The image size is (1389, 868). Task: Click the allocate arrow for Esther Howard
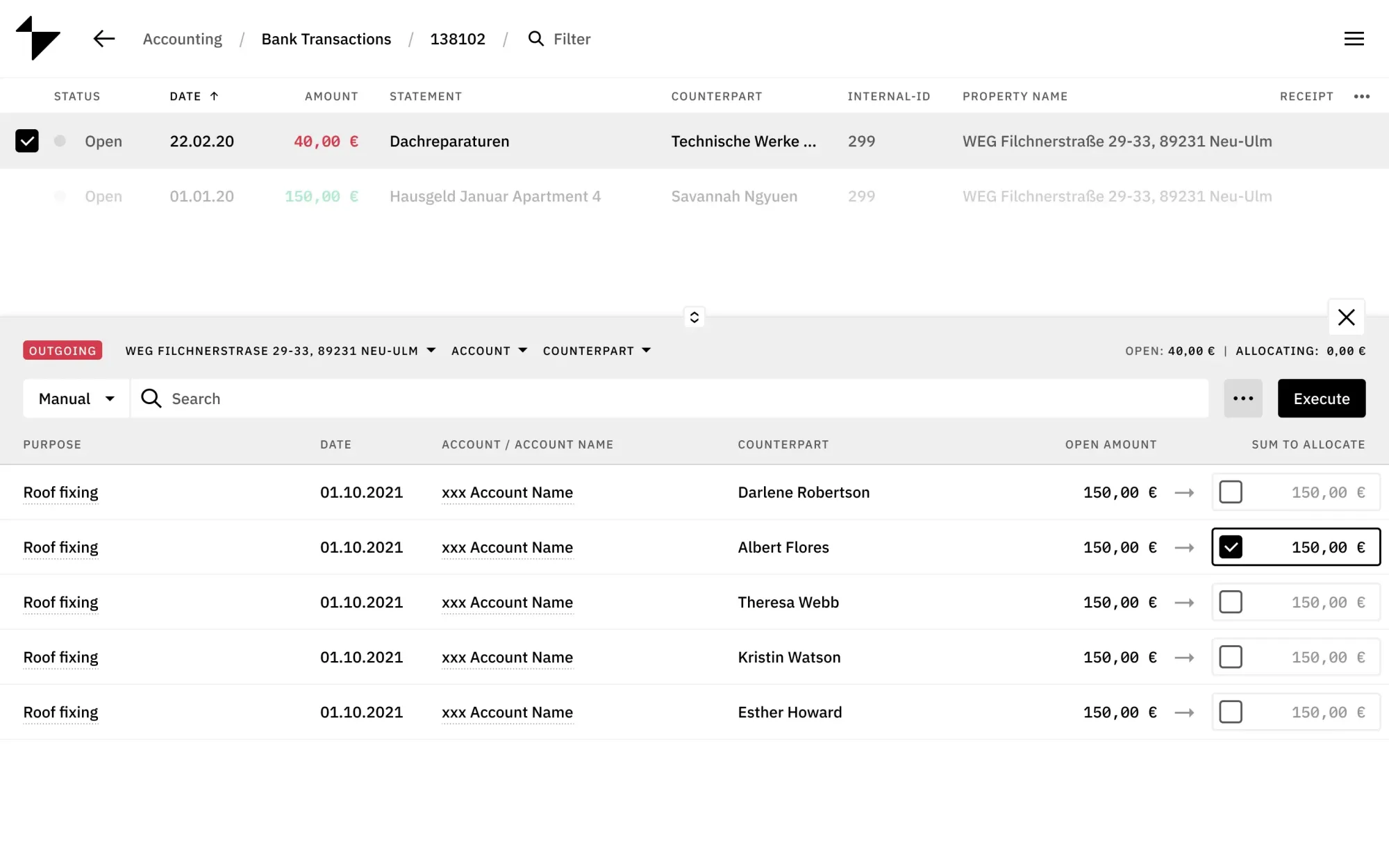[1184, 712]
